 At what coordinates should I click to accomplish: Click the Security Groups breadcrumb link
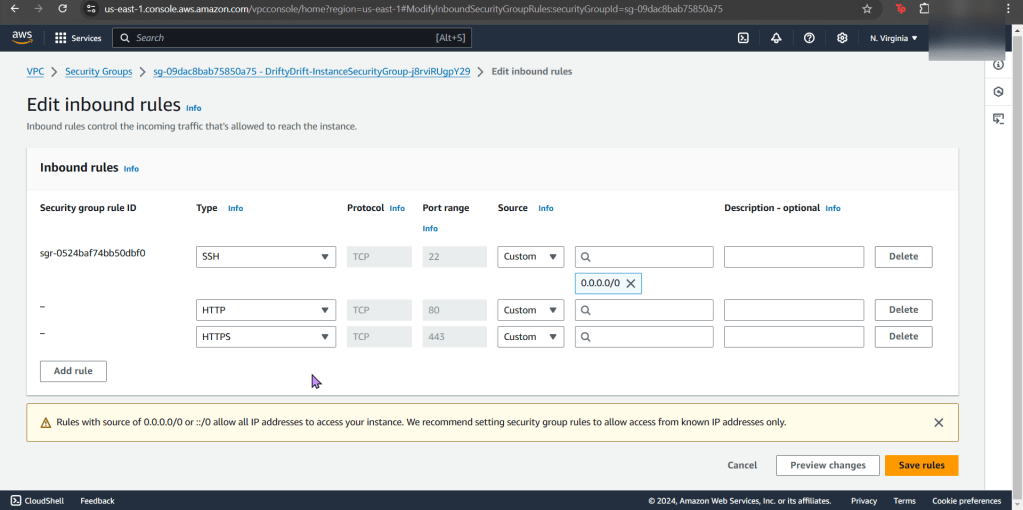98,72
